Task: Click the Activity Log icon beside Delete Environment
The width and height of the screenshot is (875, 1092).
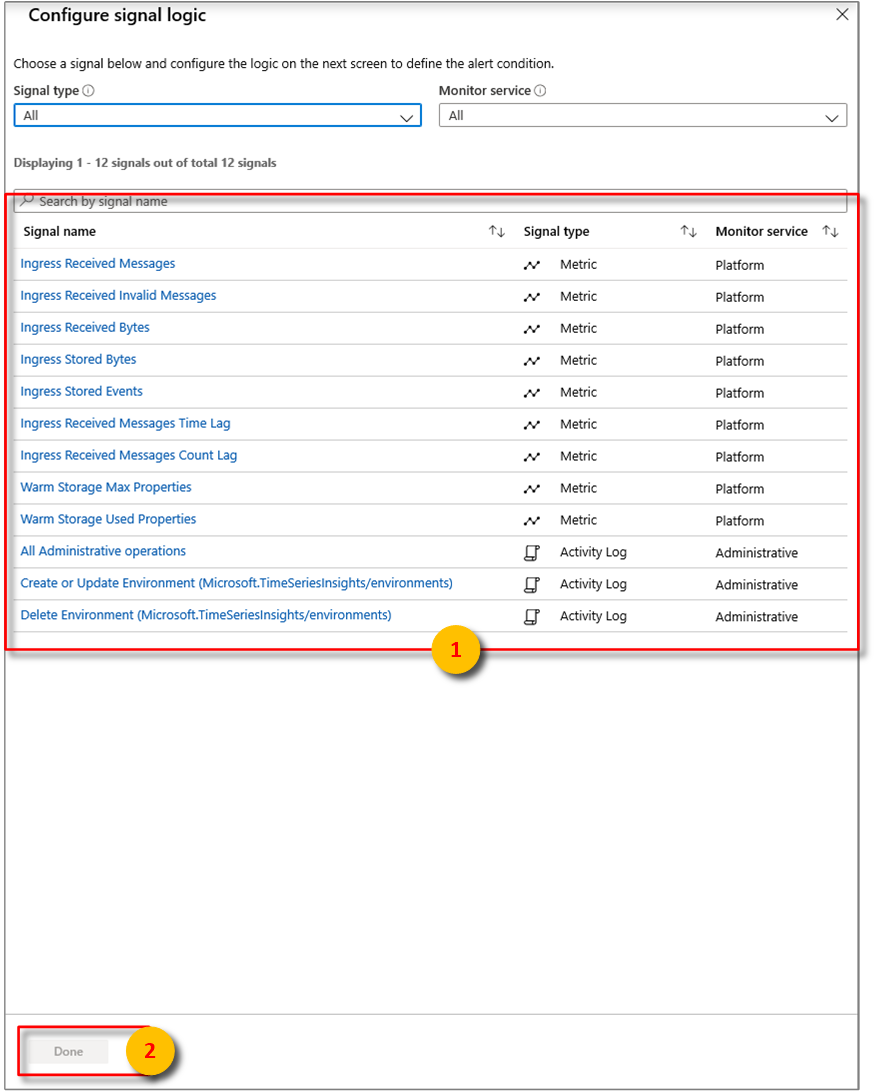Action: click(531, 616)
